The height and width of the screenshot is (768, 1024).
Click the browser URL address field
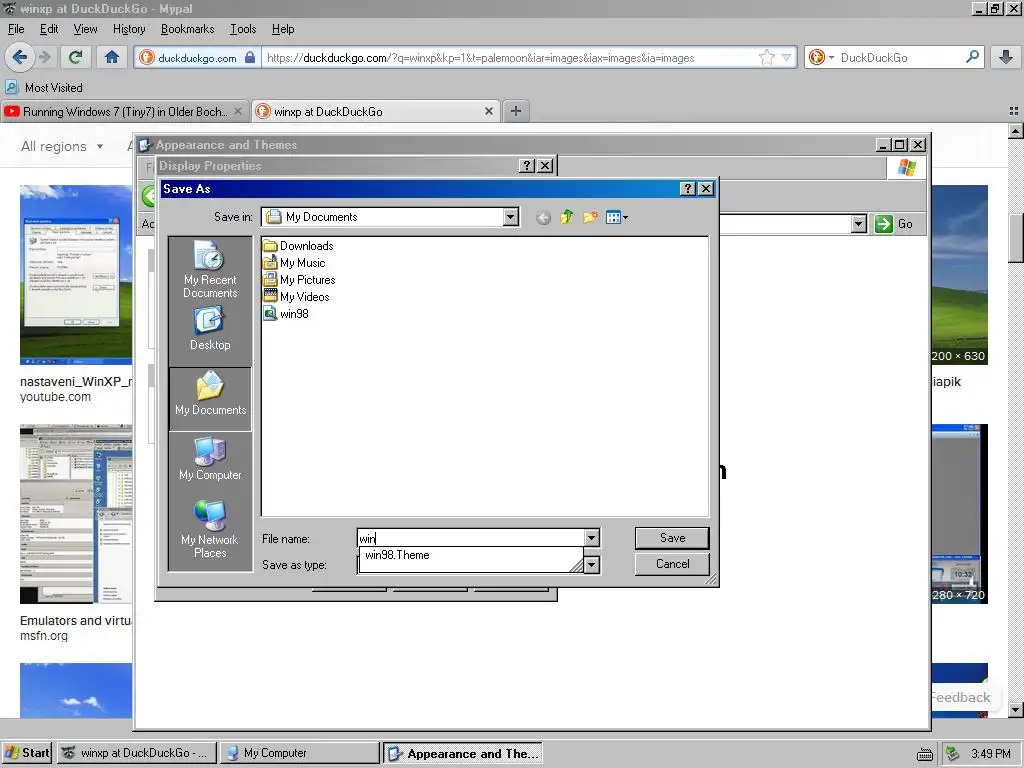click(511, 57)
